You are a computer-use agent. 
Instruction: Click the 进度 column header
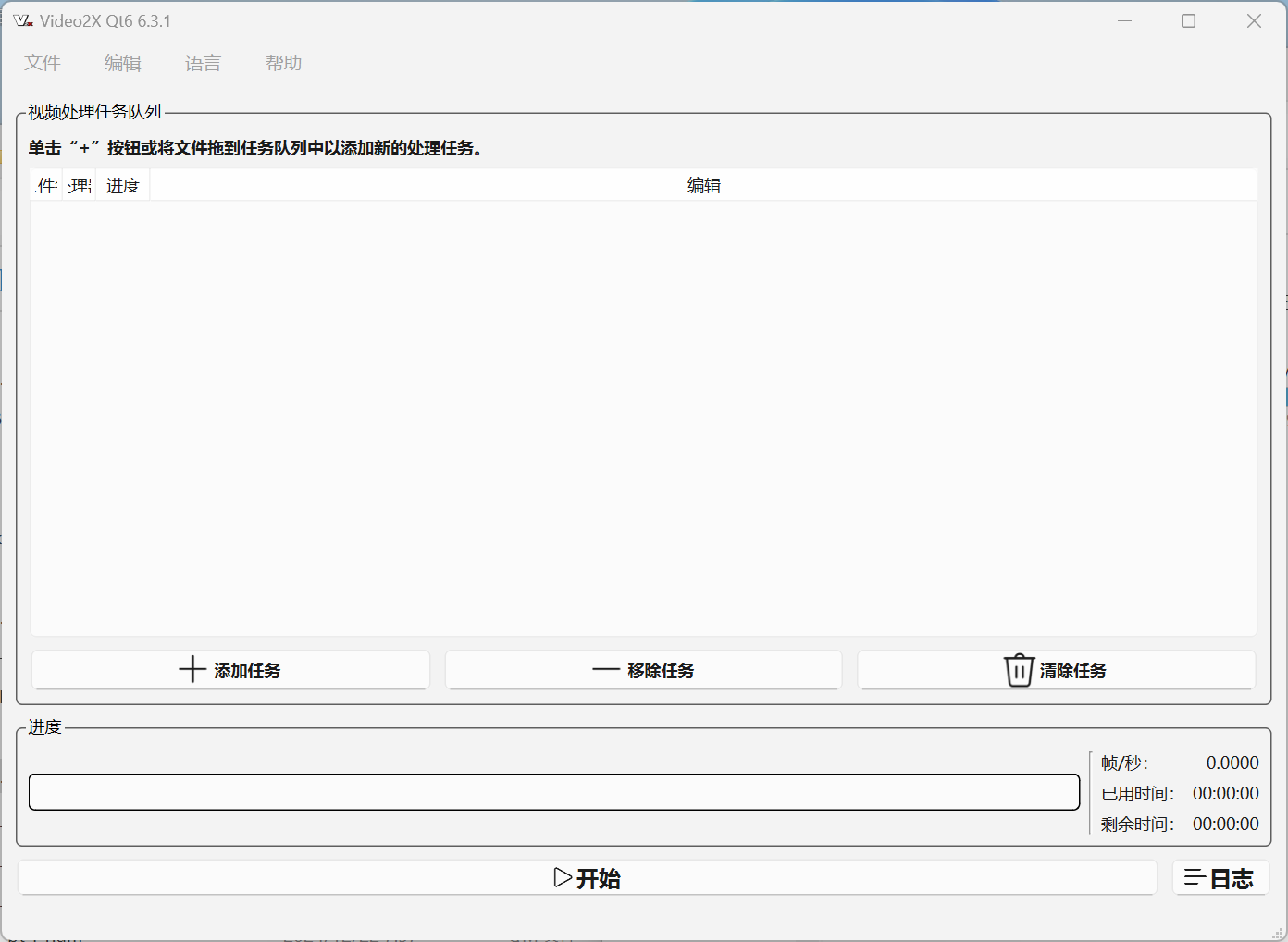pos(123,186)
